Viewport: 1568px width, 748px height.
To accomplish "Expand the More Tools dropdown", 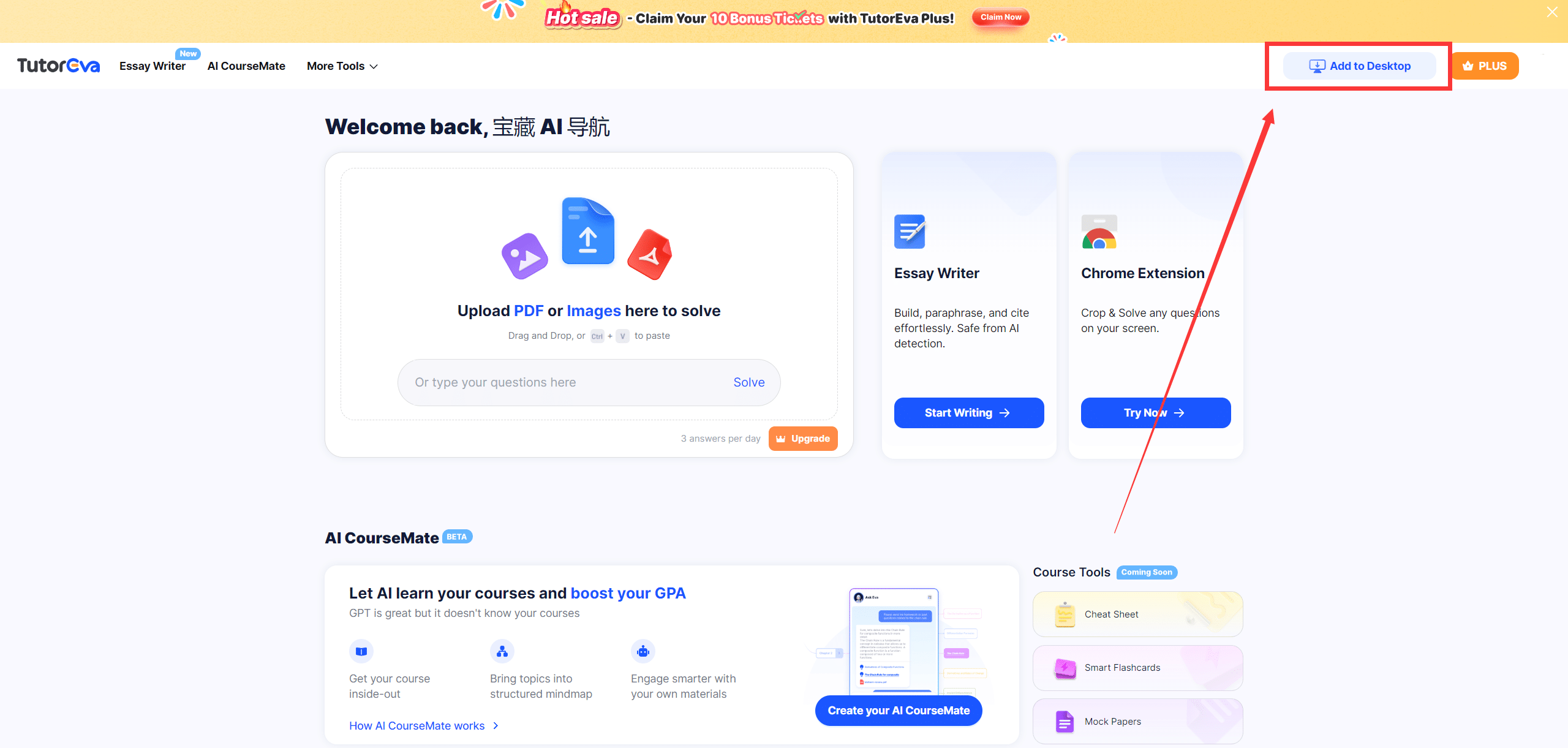I will click(342, 66).
